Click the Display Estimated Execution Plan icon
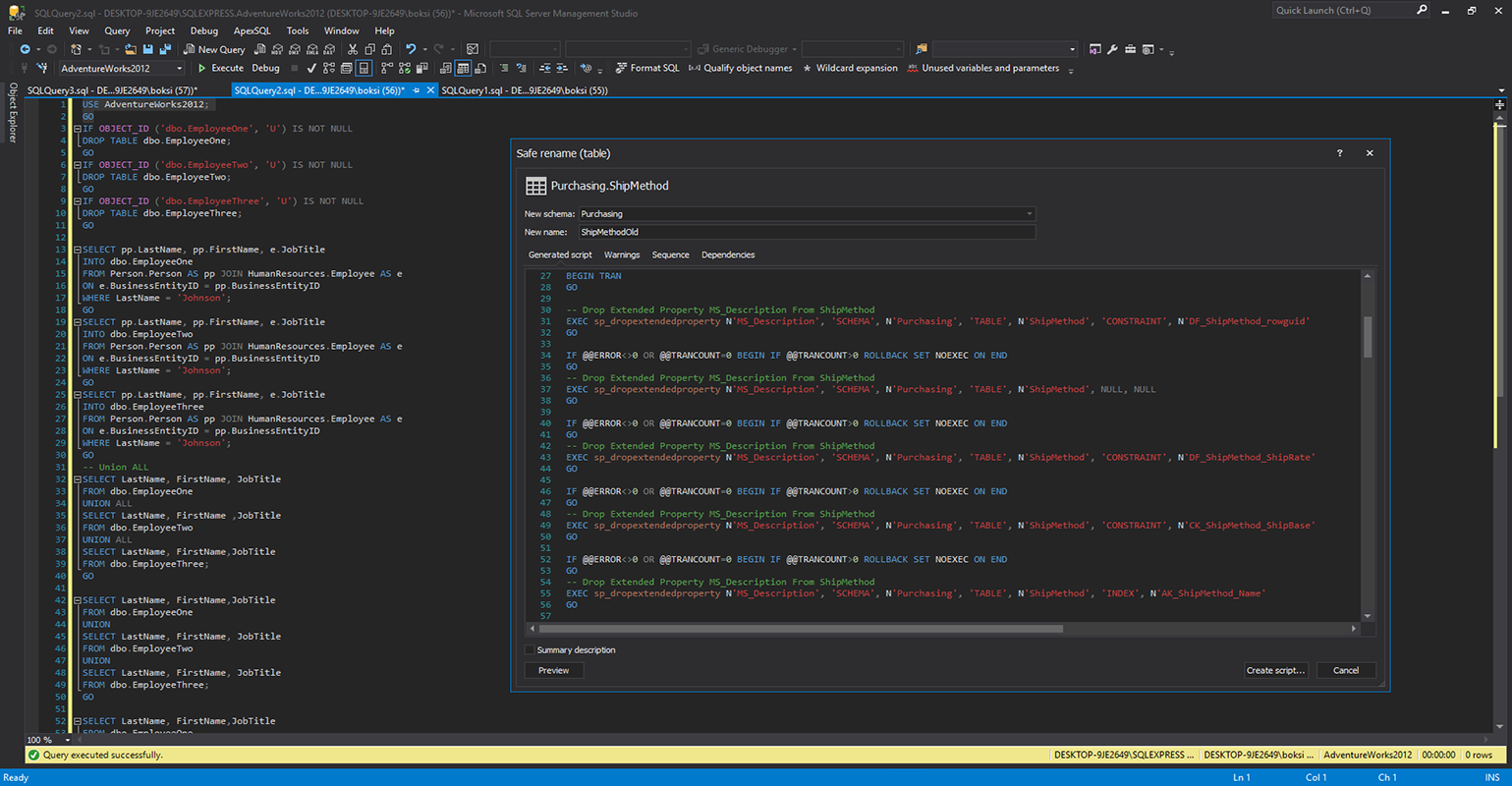This screenshot has height=786, width=1512. click(x=329, y=69)
